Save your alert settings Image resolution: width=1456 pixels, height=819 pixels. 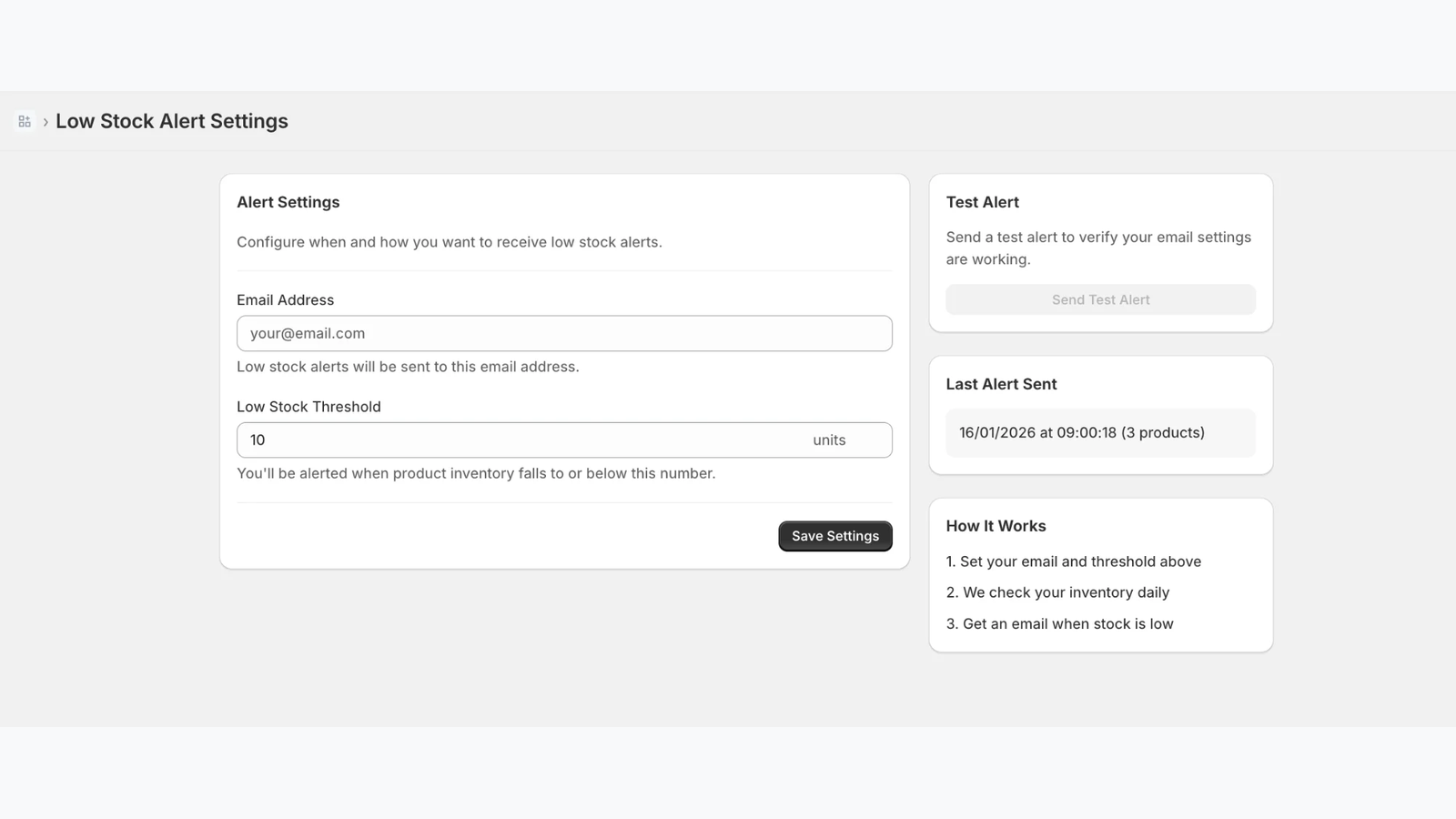click(834, 536)
